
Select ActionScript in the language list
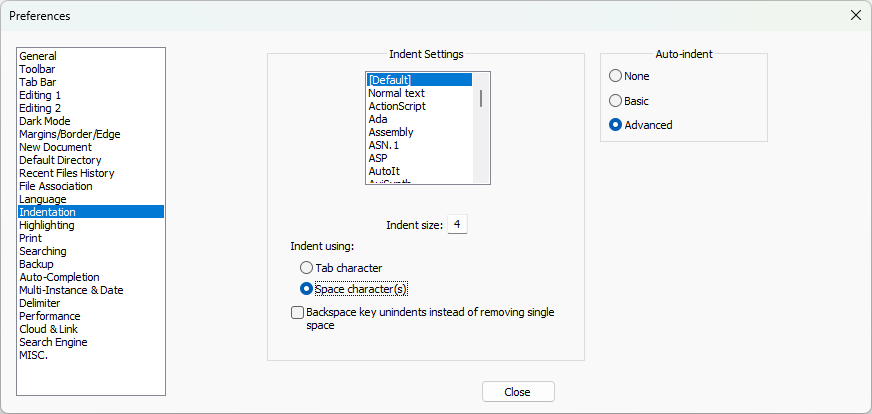396,106
